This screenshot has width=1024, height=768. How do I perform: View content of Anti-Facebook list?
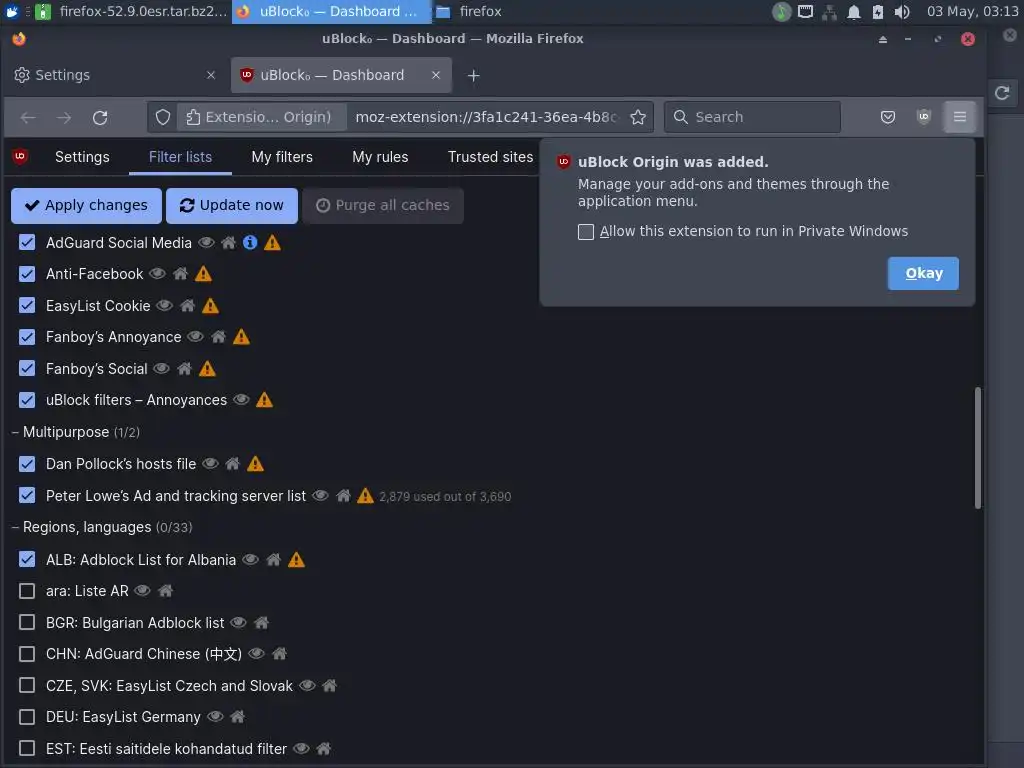[x=157, y=274]
